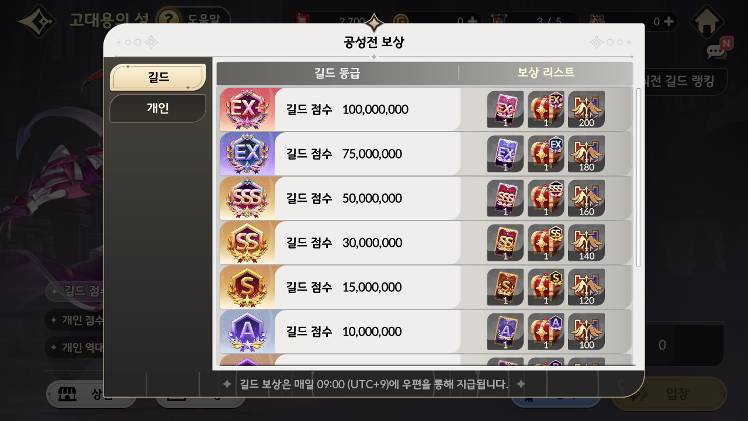Open the SSS treasure chest reward
748x421 pixels.
pyautogui.click(x=546, y=198)
